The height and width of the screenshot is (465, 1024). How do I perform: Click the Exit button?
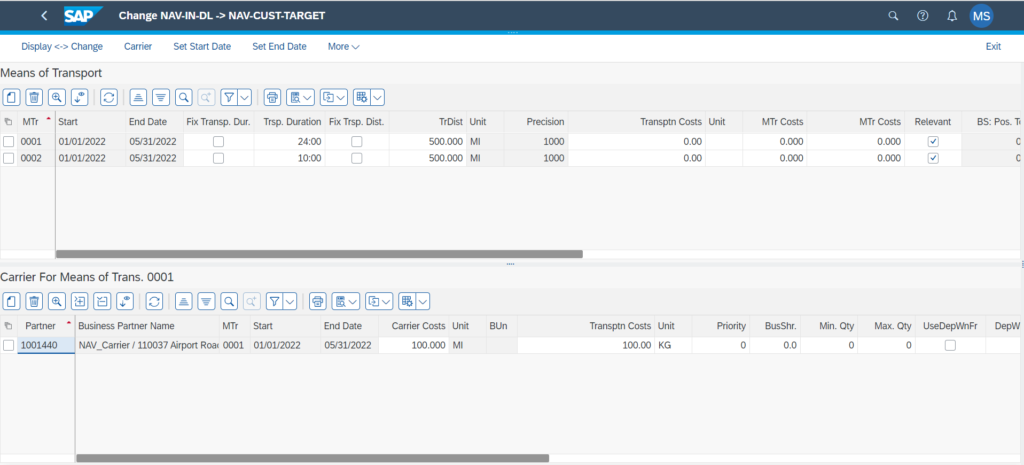993,46
